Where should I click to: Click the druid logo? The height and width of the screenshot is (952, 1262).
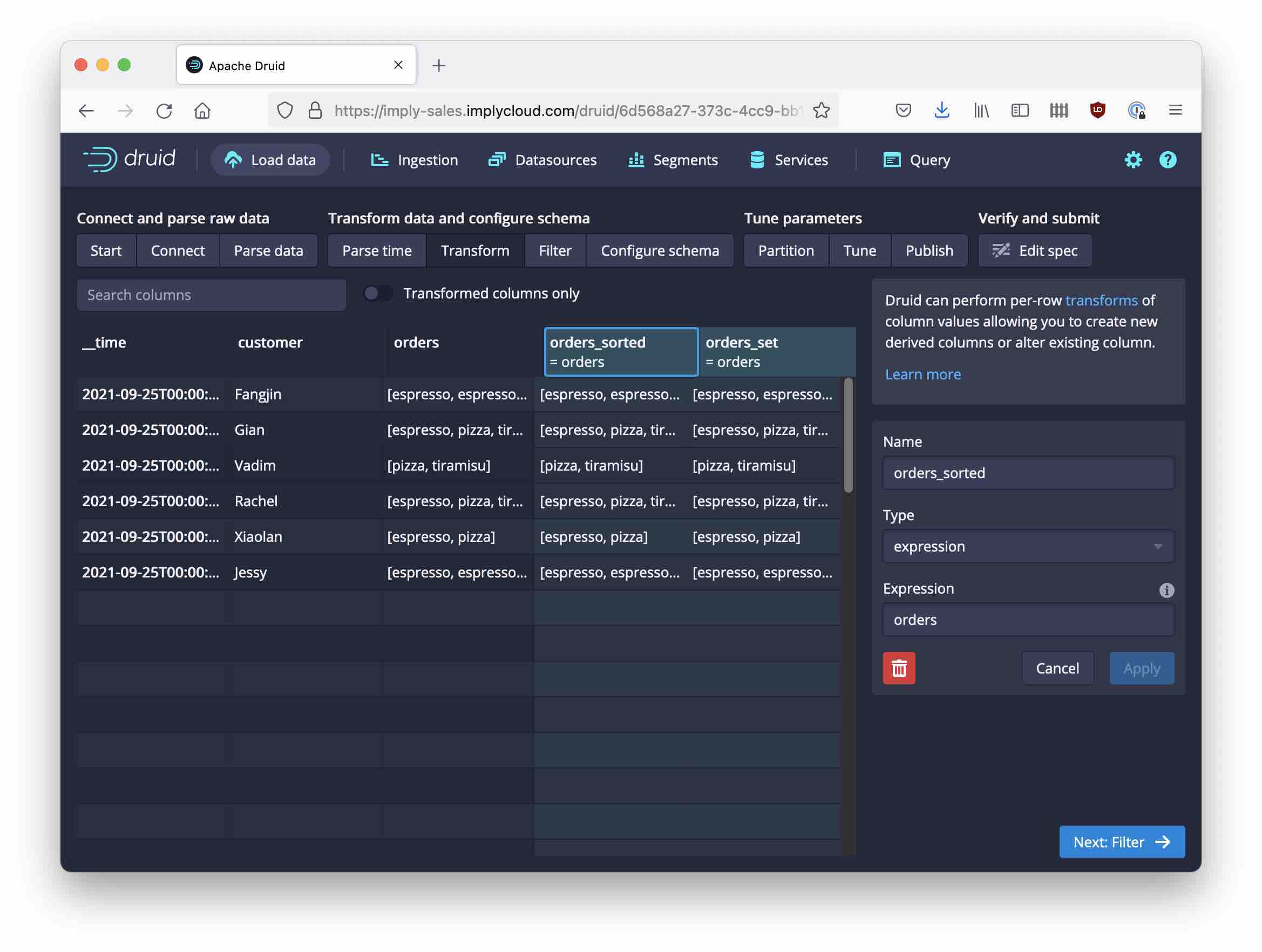(x=130, y=159)
